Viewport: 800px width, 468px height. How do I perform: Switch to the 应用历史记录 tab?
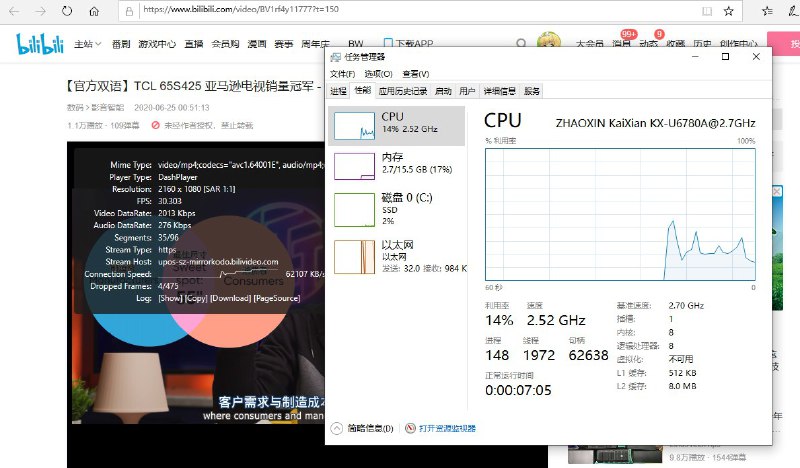pyautogui.click(x=403, y=91)
